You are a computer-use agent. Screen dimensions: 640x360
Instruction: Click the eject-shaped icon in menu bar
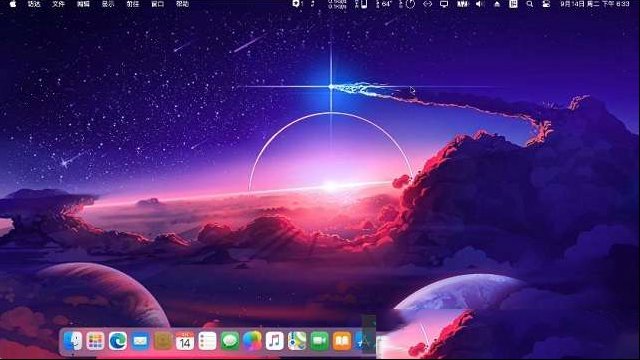point(497,4)
